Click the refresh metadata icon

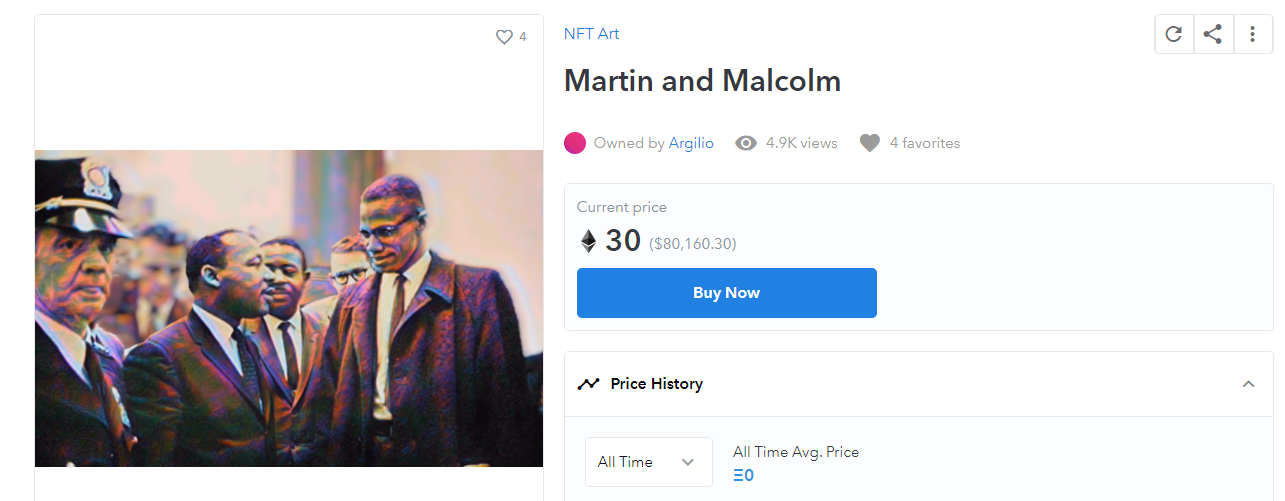1174,34
